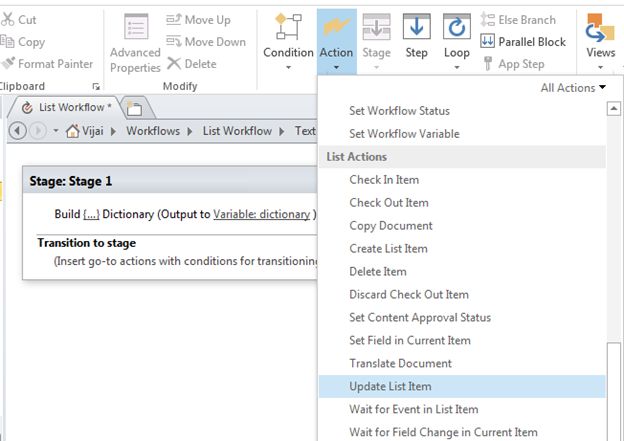
Task: Select Check Out Item action
Action: [462, 203]
